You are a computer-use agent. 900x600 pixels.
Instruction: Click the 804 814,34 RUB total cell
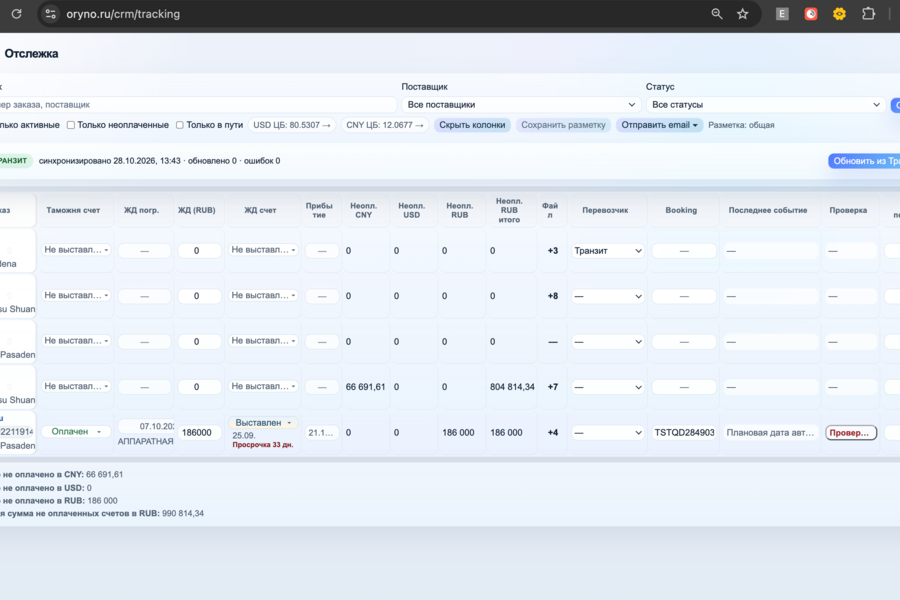[512, 387]
